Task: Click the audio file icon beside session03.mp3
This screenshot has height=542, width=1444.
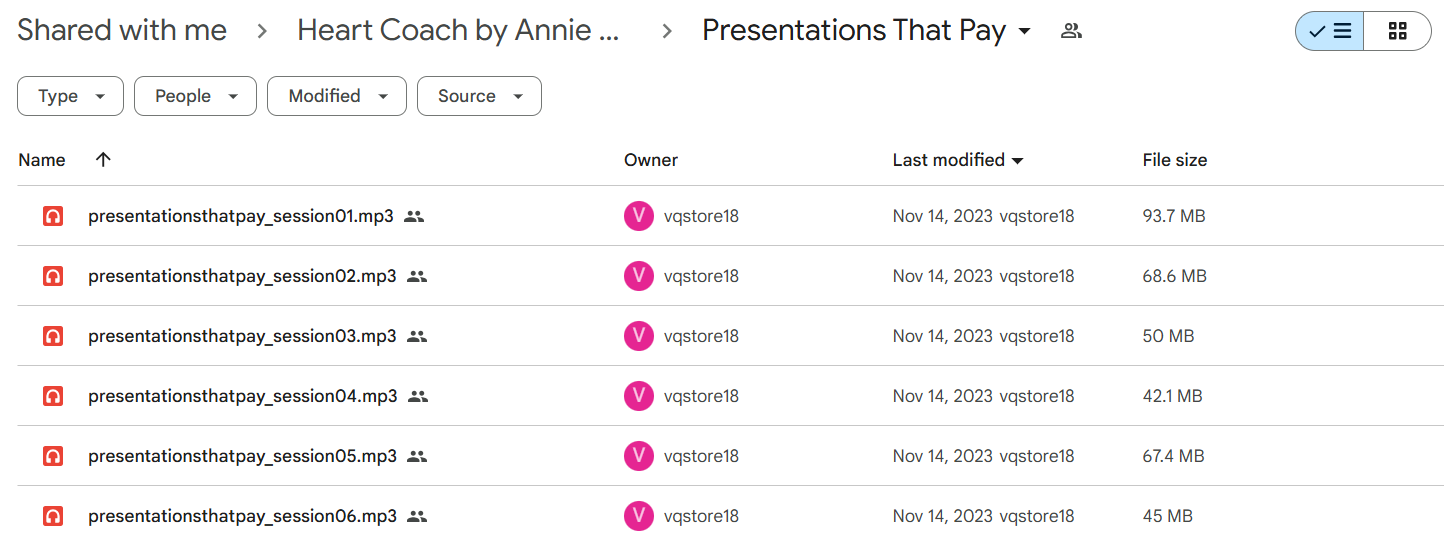Action: 53,336
